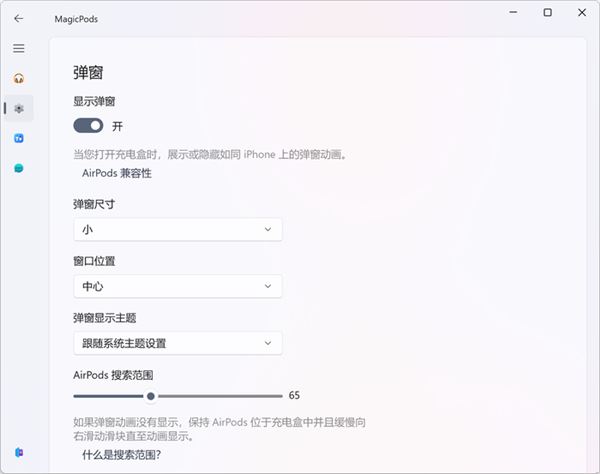Click the MagicPods window title
The image size is (600, 474).
(76, 19)
